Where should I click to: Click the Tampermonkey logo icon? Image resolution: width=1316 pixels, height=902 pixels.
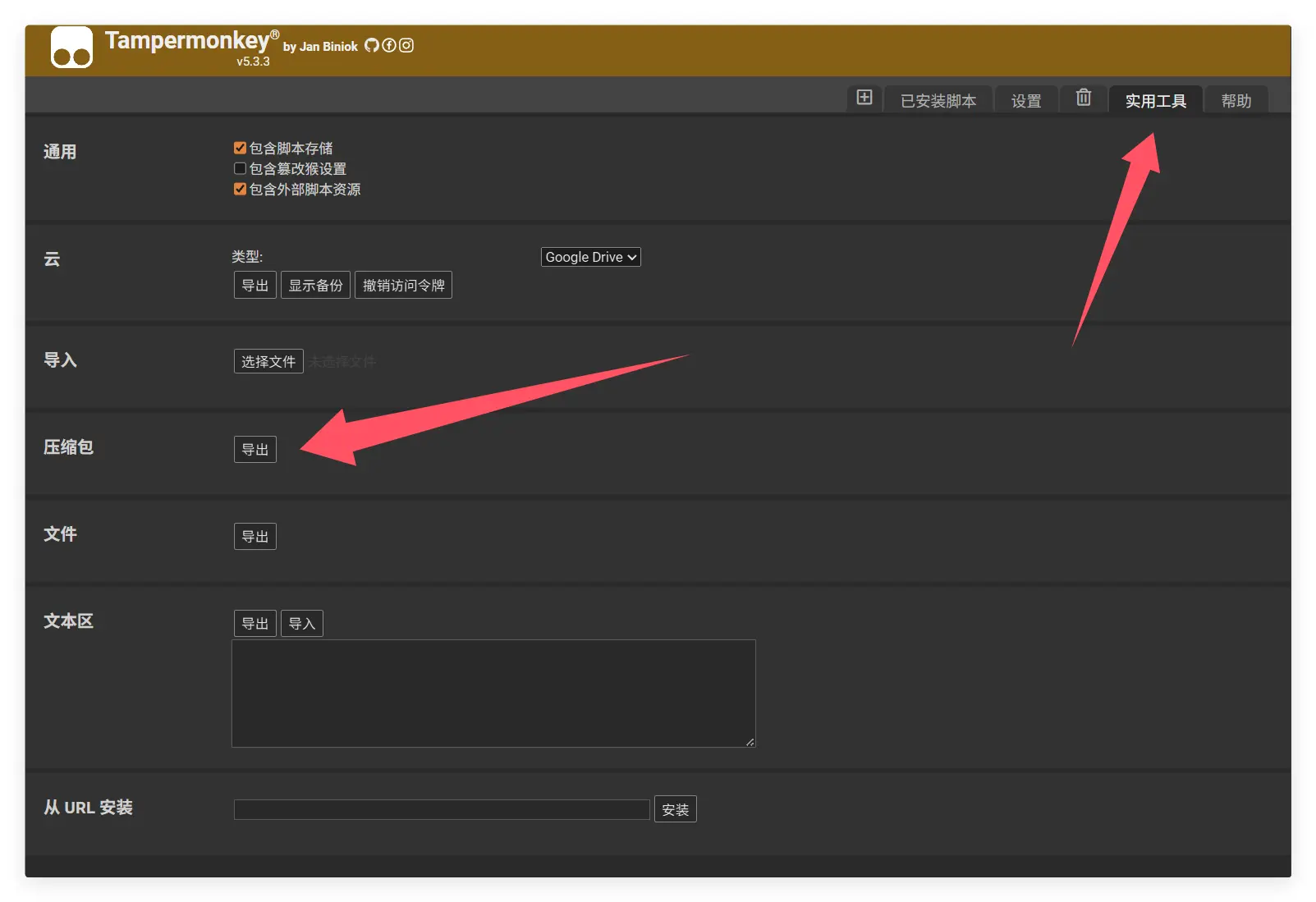71,47
